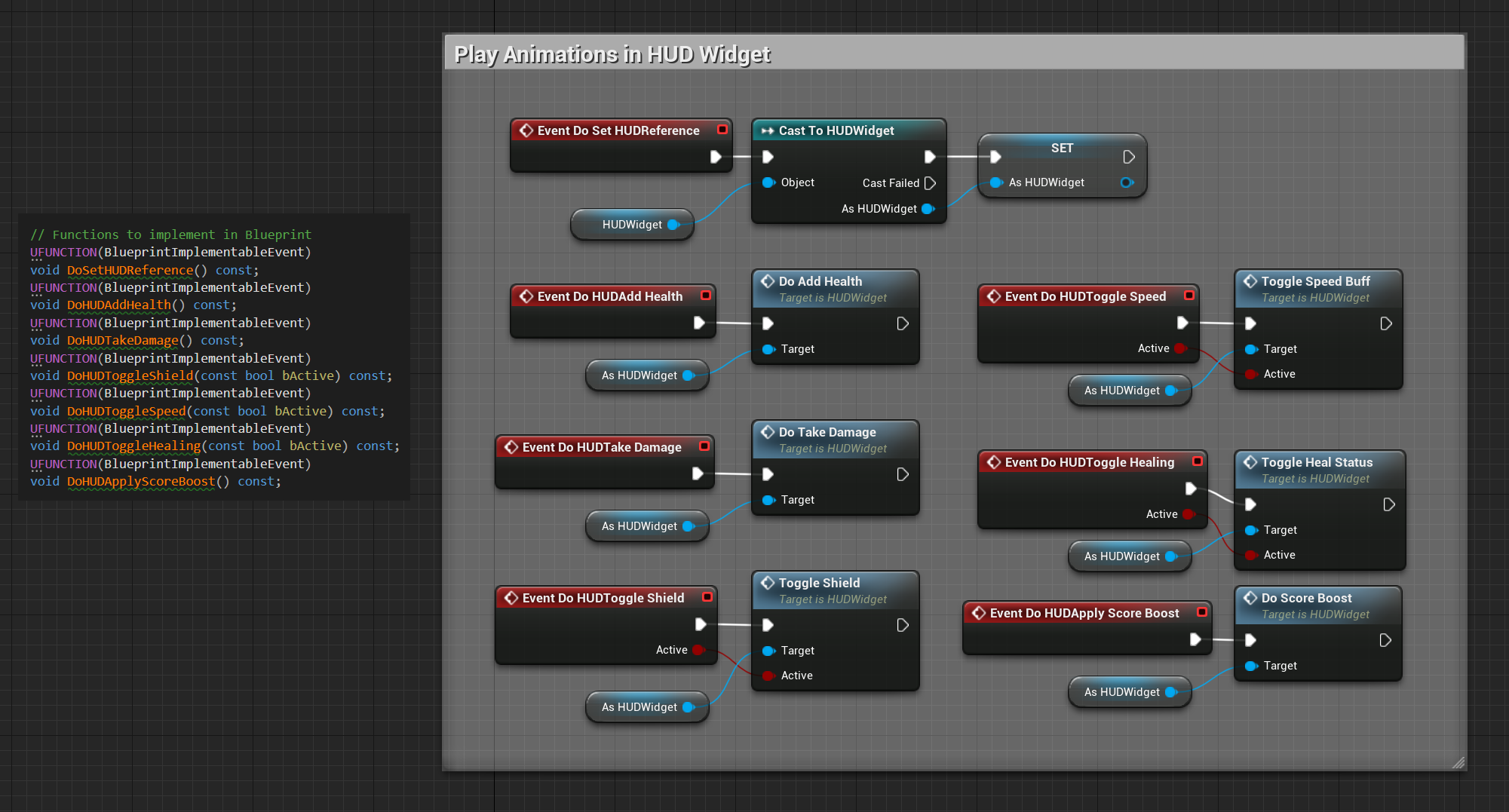Select the Toggle Heal Status function node header
This screenshot has height=812, width=1509.
point(1319,469)
